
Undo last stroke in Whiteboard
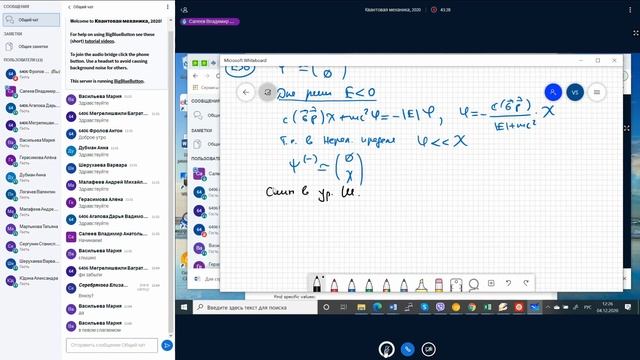(509, 283)
